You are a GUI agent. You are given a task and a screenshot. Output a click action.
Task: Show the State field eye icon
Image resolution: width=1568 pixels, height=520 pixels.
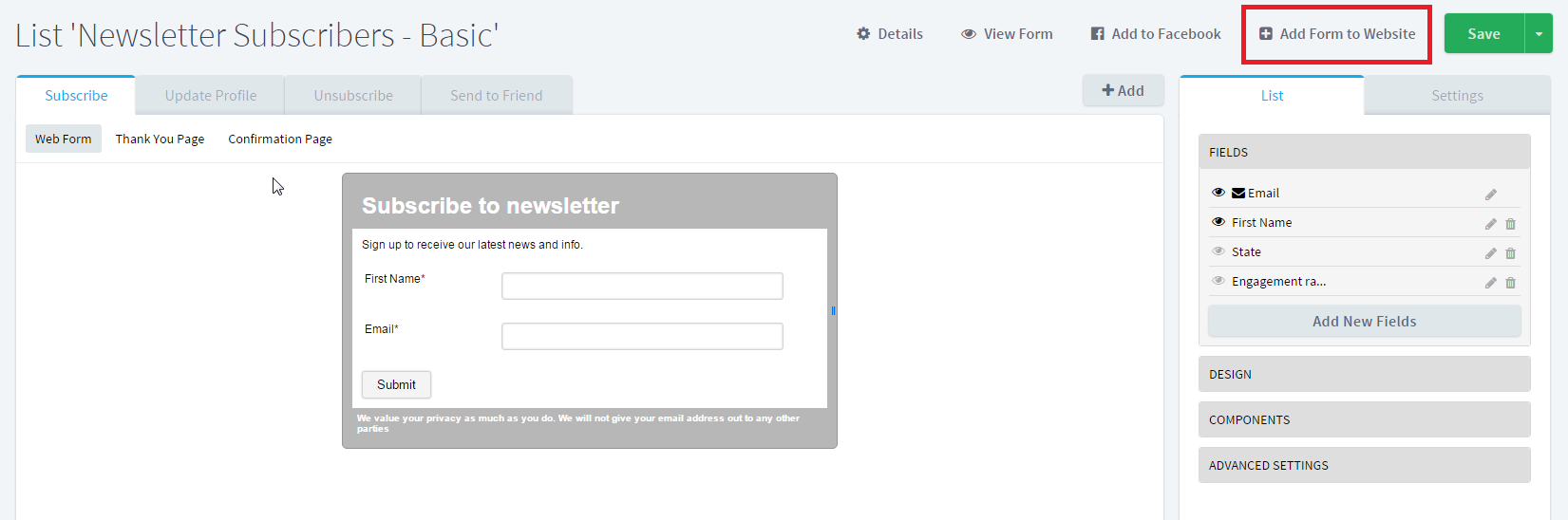pyautogui.click(x=1219, y=251)
